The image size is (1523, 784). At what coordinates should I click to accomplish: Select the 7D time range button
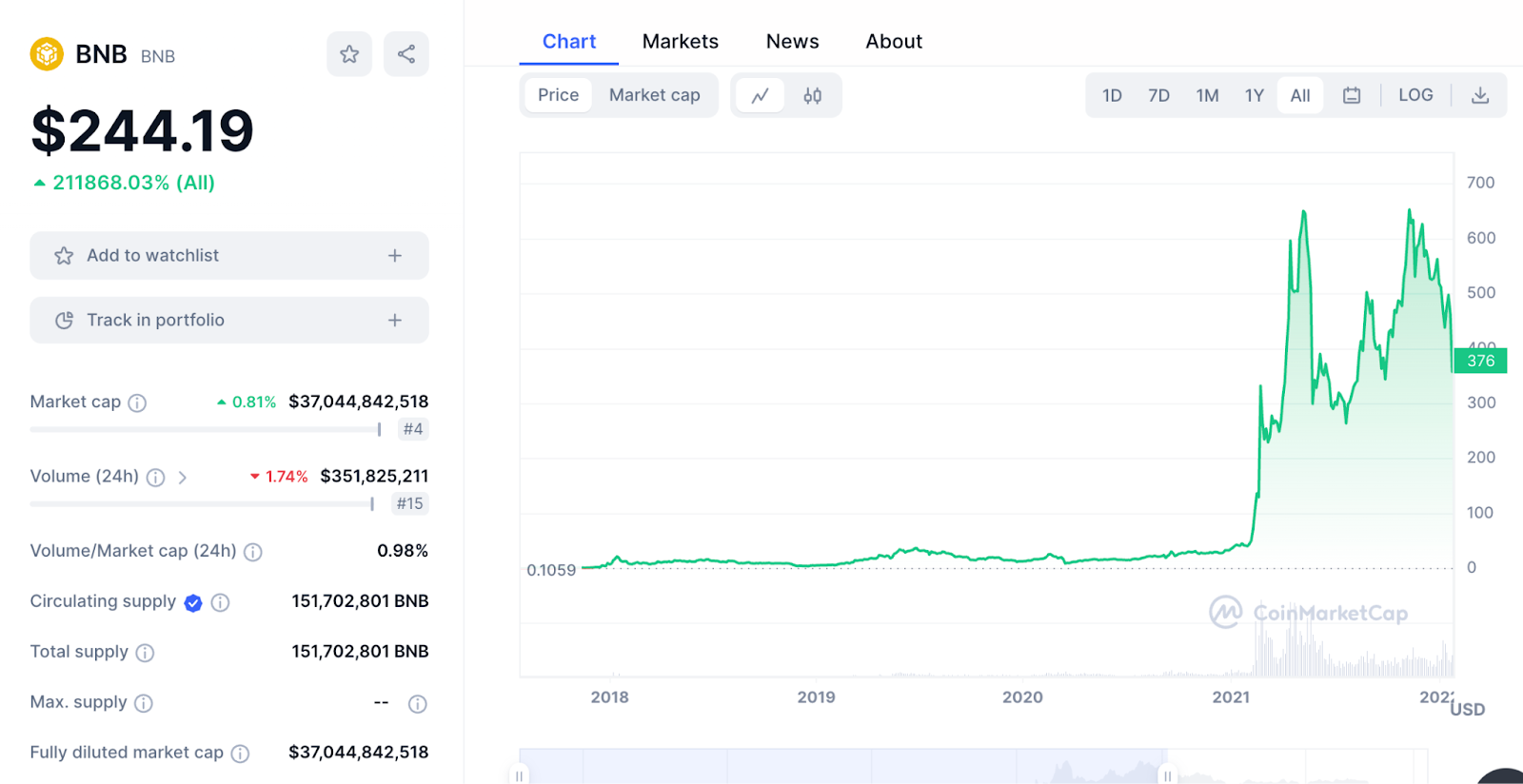1158,95
